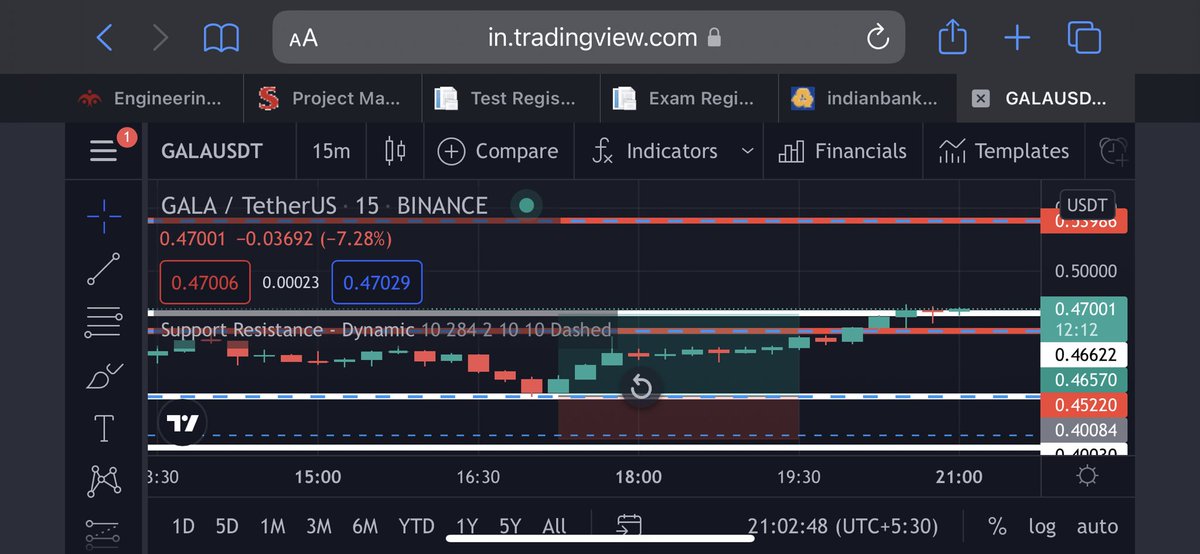The height and width of the screenshot is (554, 1200).
Task: Reload the TradingView page
Action: click(x=877, y=38)
